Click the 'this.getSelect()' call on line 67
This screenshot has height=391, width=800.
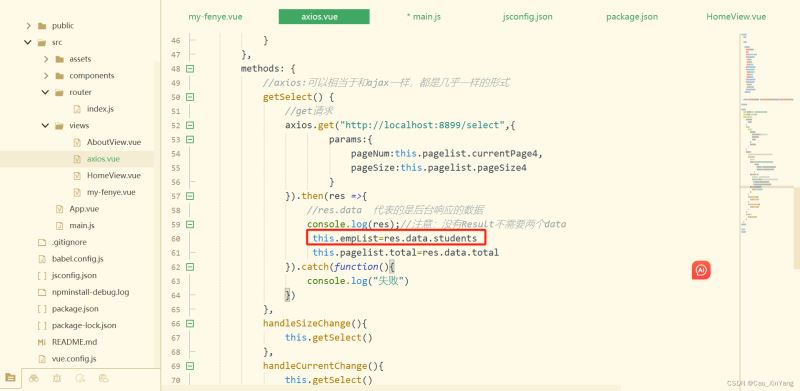(x=329, y=337)
